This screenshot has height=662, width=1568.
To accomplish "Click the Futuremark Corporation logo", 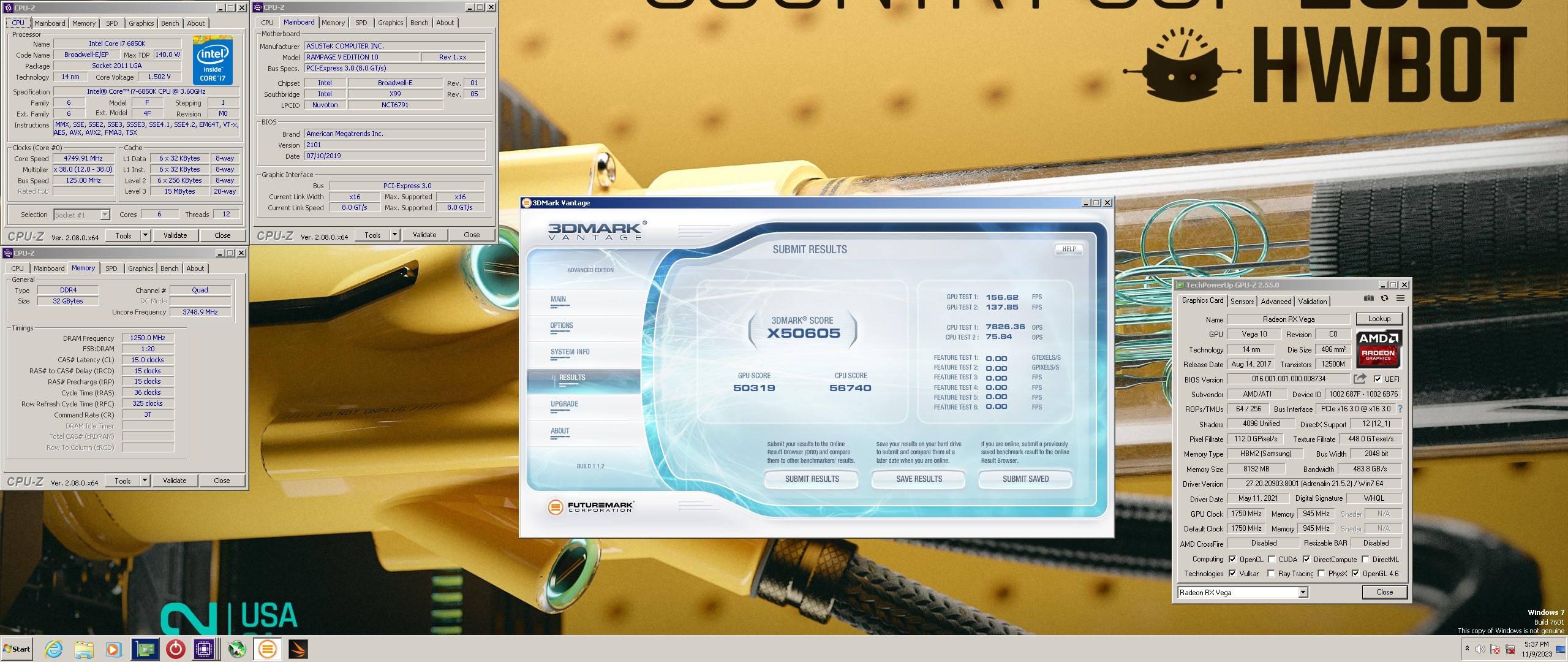I will click(x=590, y=507).
